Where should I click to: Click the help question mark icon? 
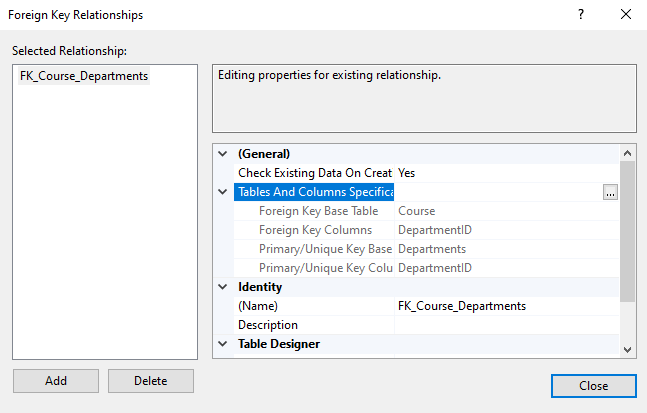[x=581, y=15]
